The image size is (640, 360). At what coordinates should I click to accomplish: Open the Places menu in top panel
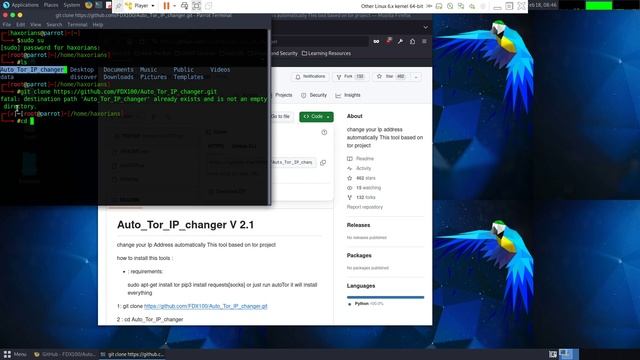(51, 5)
